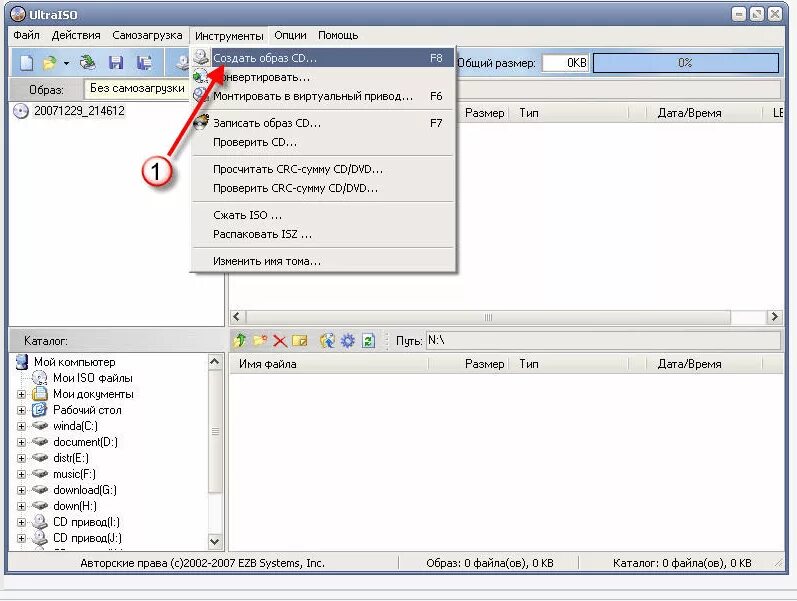Open the dropdown arrow beside Open icon
This screenshot has height=601, width=797.
pos(66,64)
